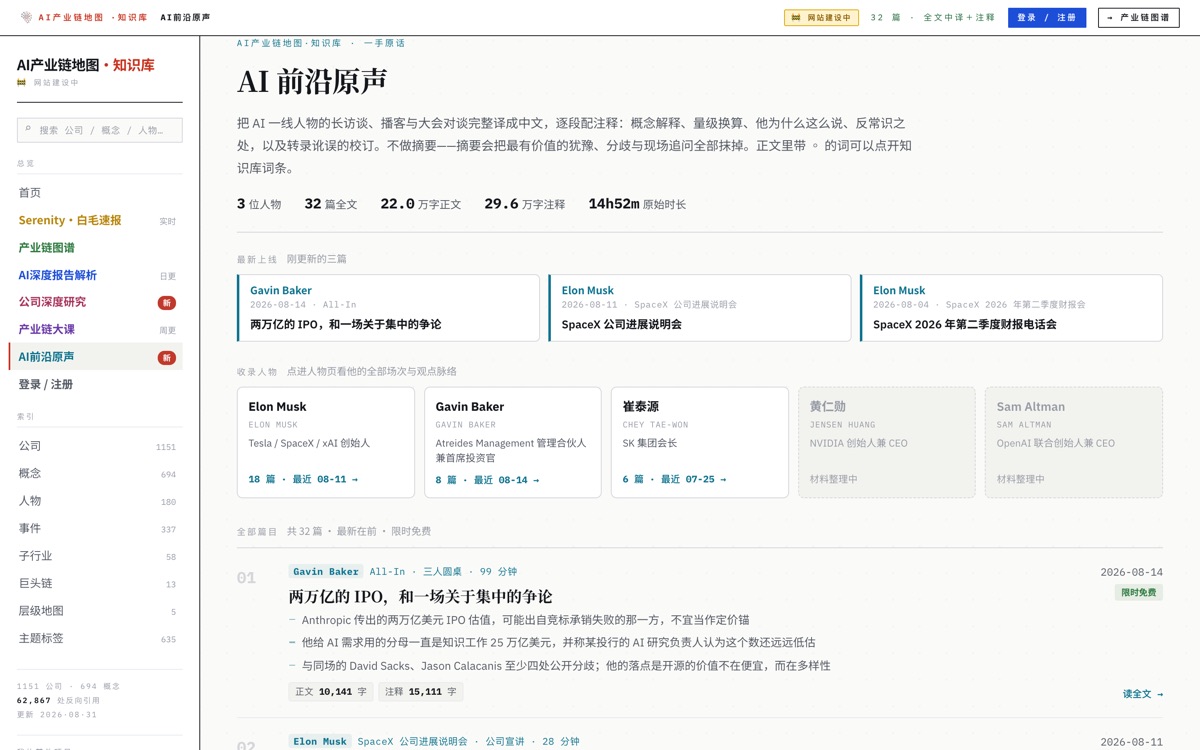Click the date 2026-08-14 on article 01
Viewport: 1200px width, 750px height.
pyautogui.click(x=1132, y=572)
